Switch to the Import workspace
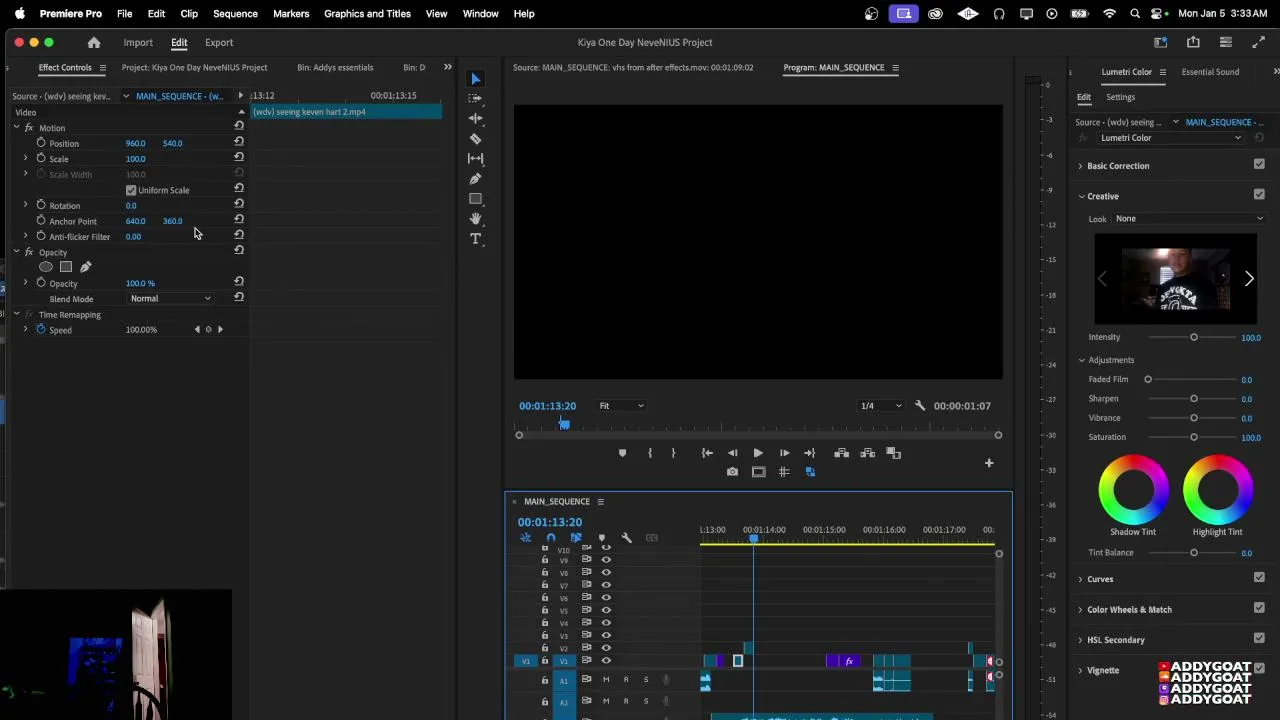Screen dimensions: 1280x720 click(x=138, y=43)
